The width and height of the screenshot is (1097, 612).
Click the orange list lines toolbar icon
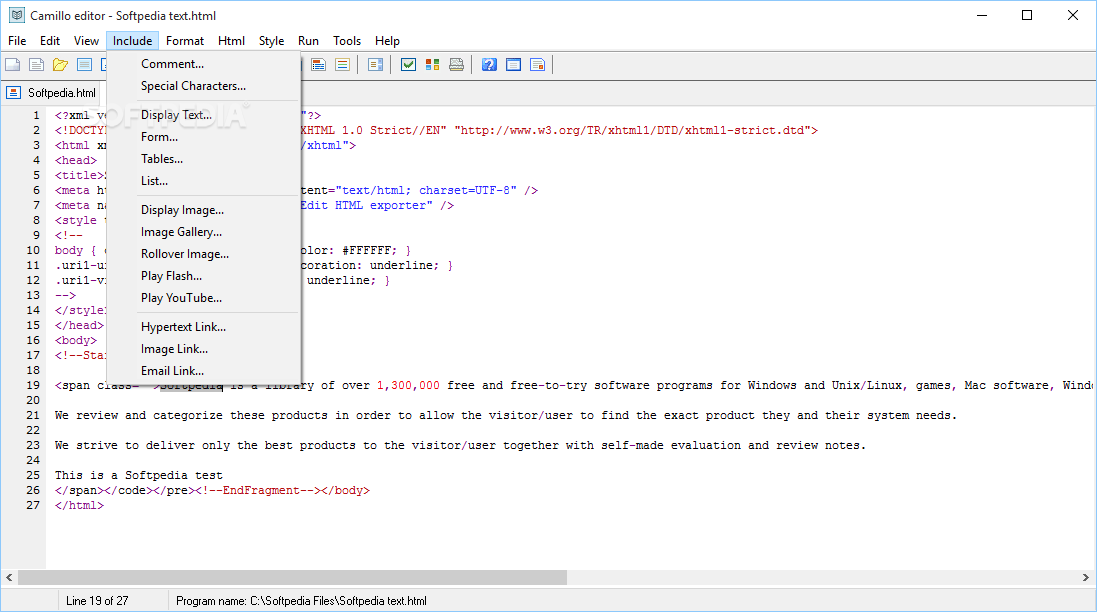pos(342,65)
